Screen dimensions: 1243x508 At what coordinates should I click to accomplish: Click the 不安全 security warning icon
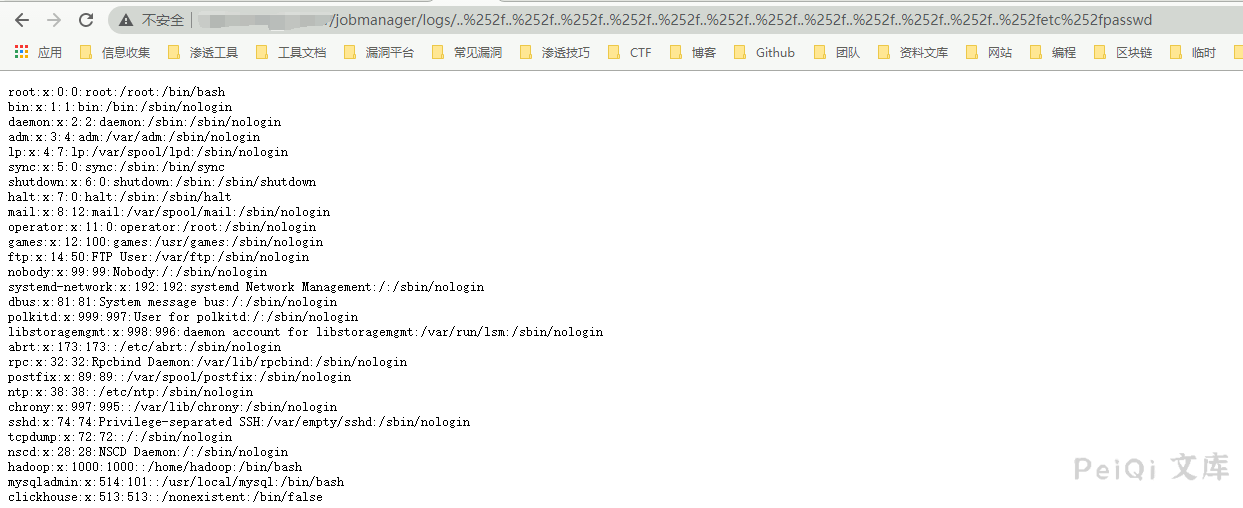pos(126,20)
